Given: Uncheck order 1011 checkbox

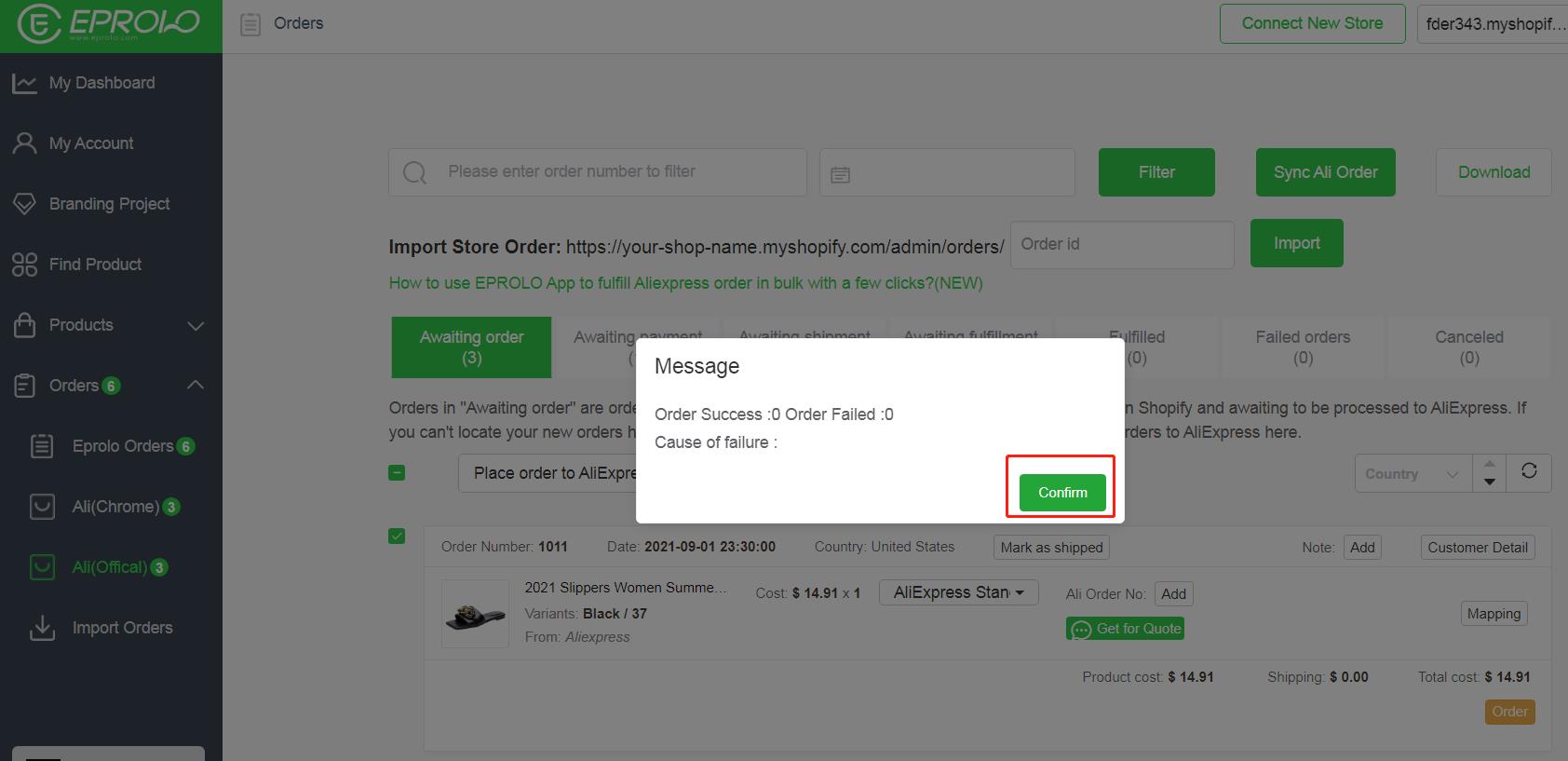Looking at the screenshot, I should 397,537.
